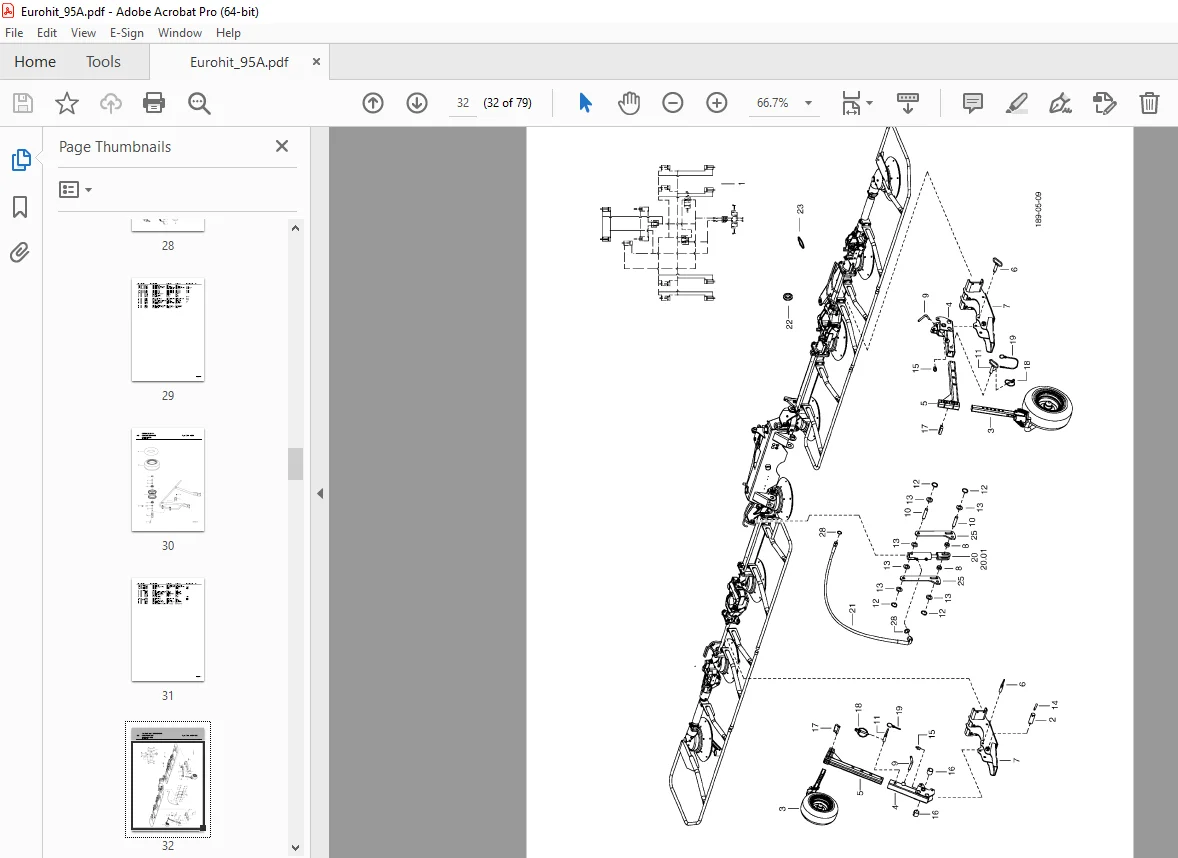Open the Help menu
The image size is (1178, 858).
pyautogui.click(x=228, y=32)
